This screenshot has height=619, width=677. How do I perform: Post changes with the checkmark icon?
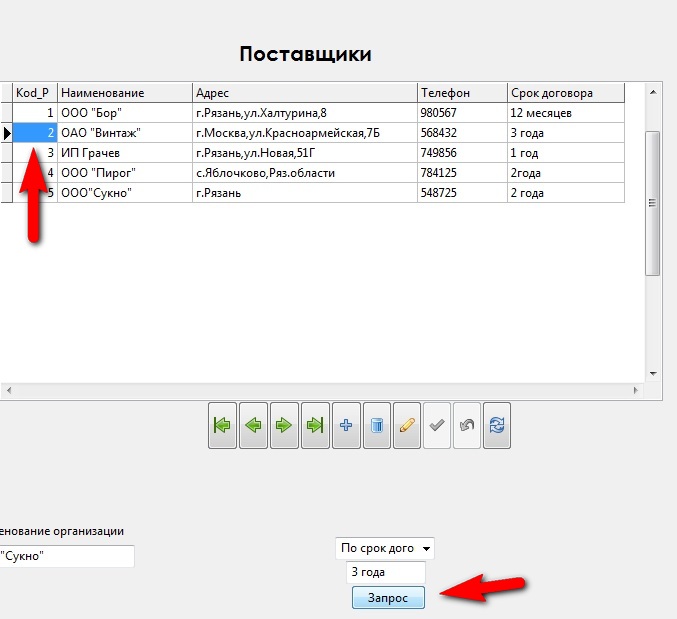tap(437, 426)
